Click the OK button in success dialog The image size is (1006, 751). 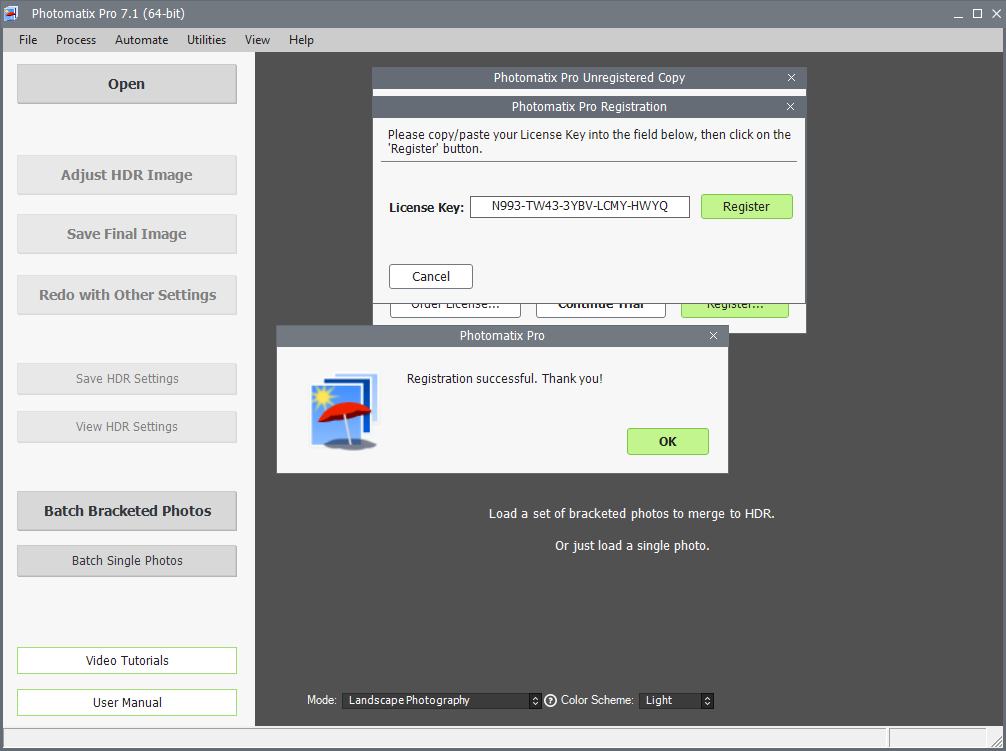tap(667, 441)
